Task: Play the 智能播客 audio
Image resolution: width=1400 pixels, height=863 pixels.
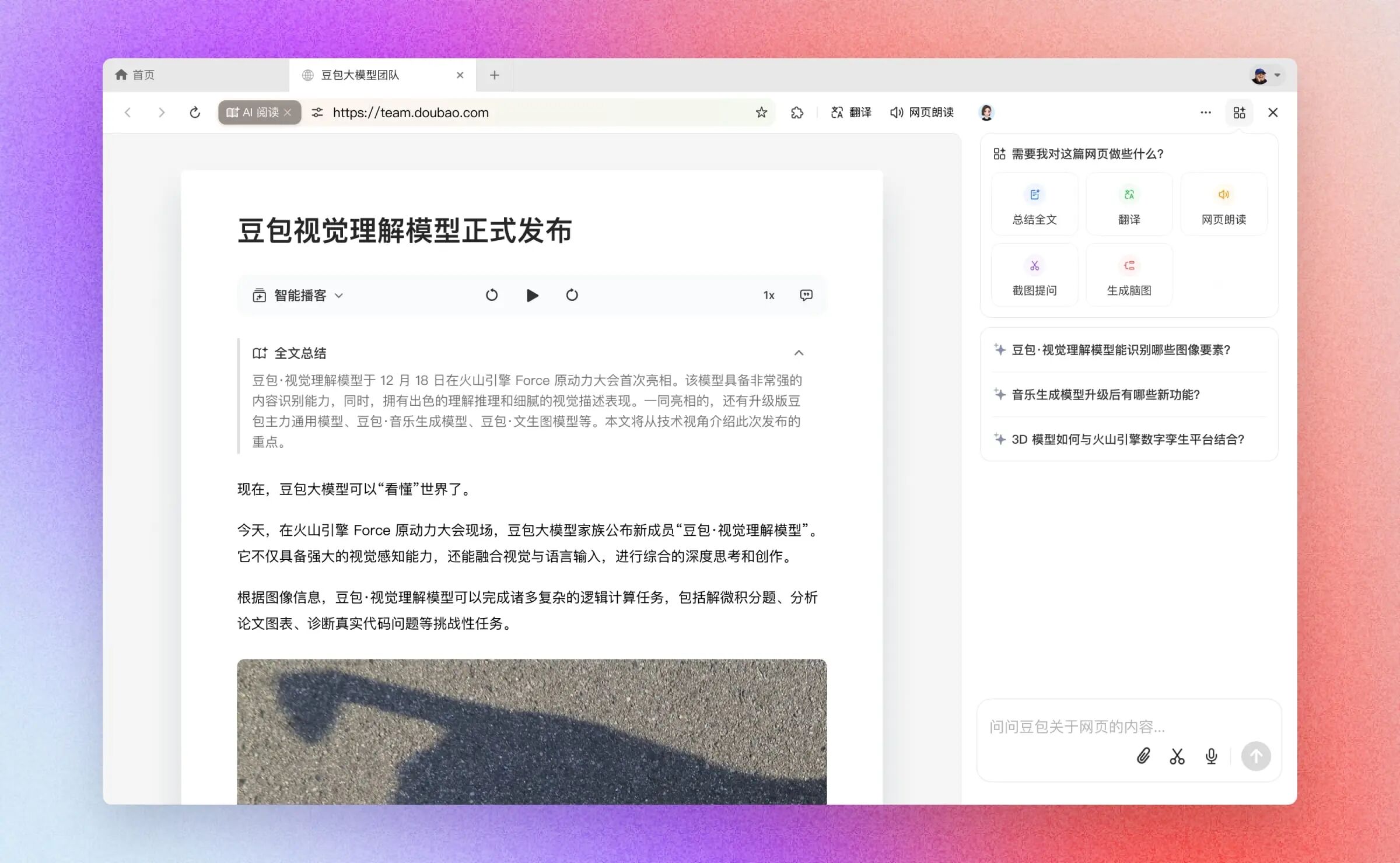Action: pos(532,295)
